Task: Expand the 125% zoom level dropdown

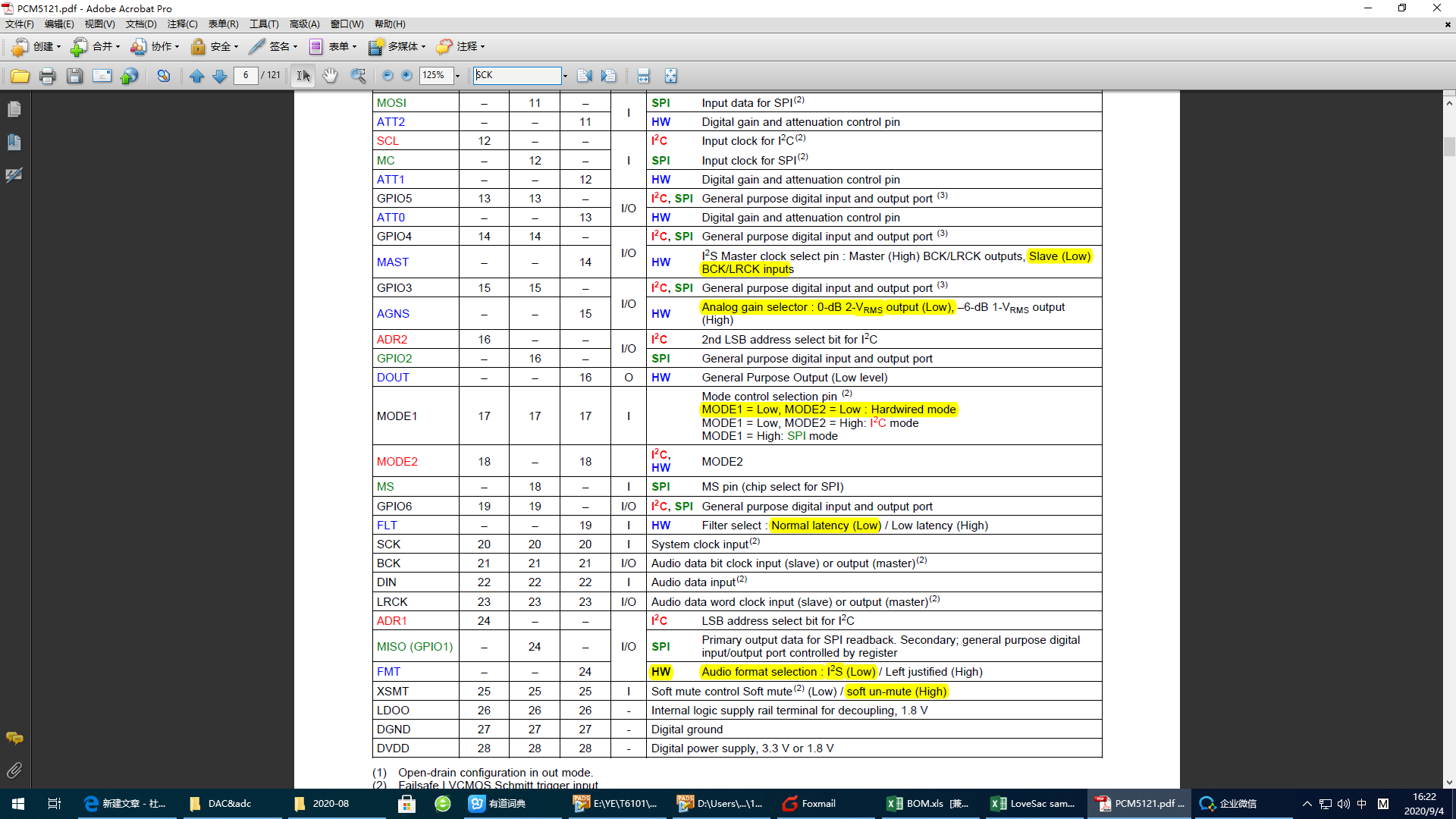Action: [x=457, y=76]
